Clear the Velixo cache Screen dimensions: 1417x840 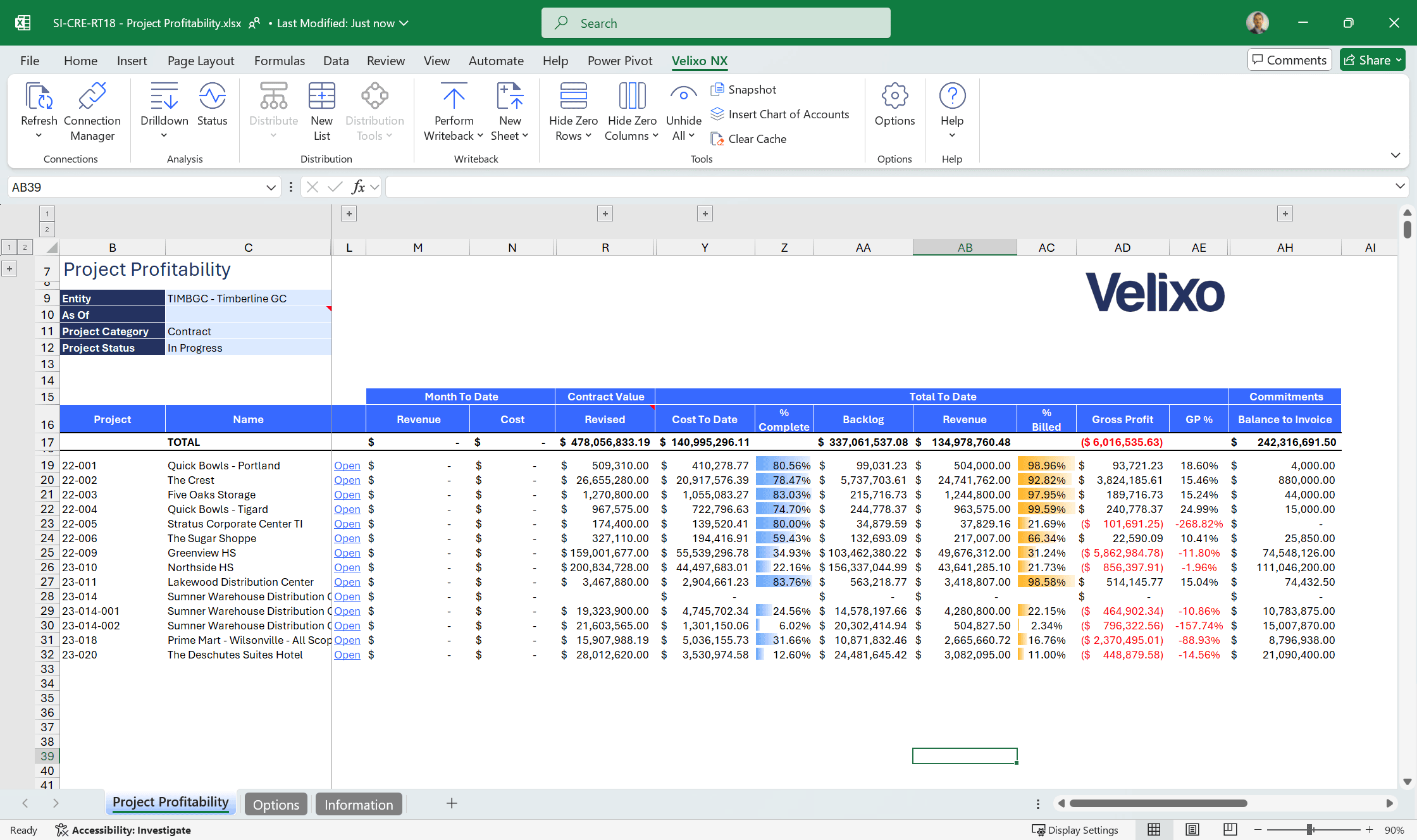[x=749, y=139]
